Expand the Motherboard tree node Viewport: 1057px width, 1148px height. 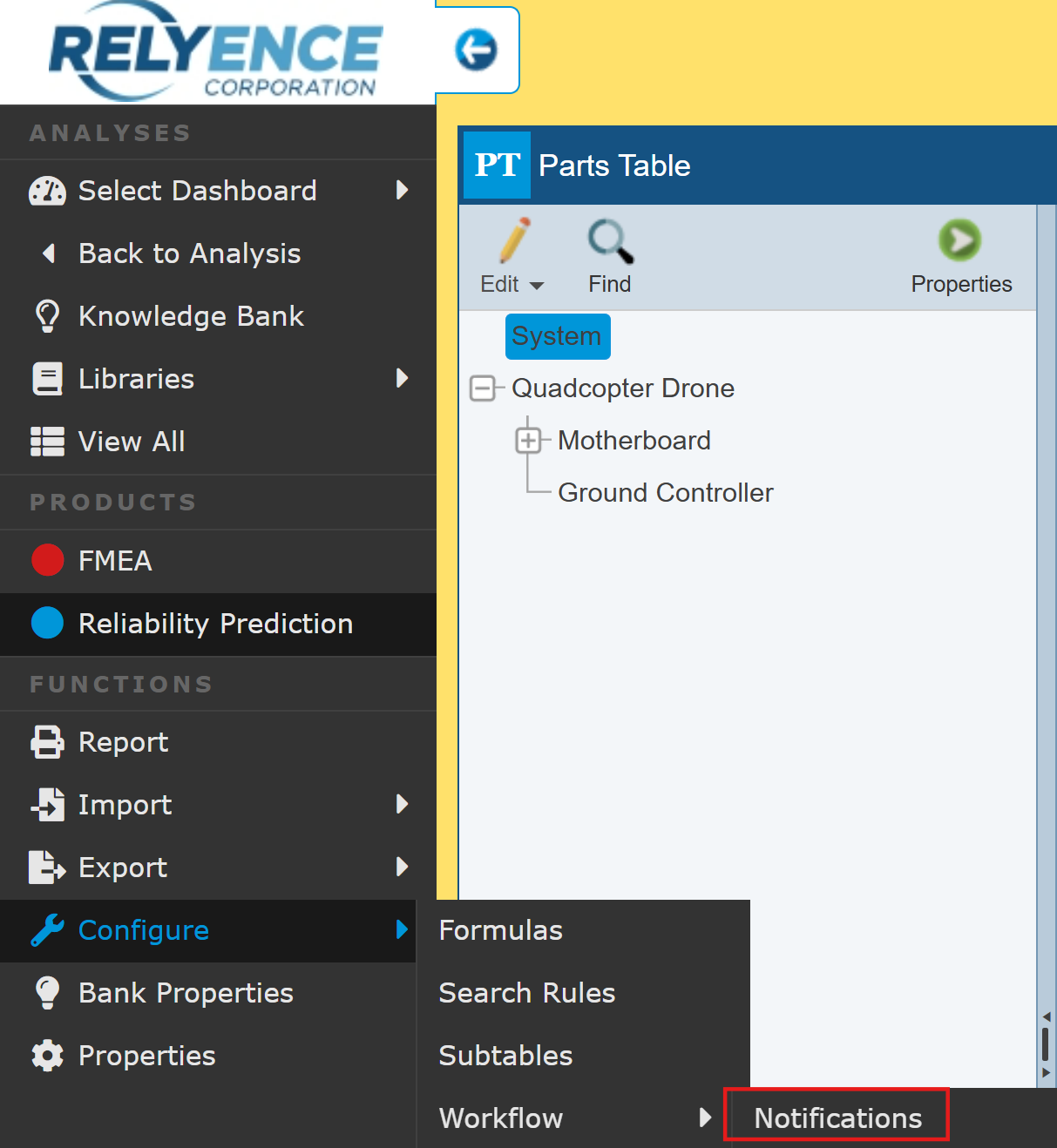(x=528, y=441)
